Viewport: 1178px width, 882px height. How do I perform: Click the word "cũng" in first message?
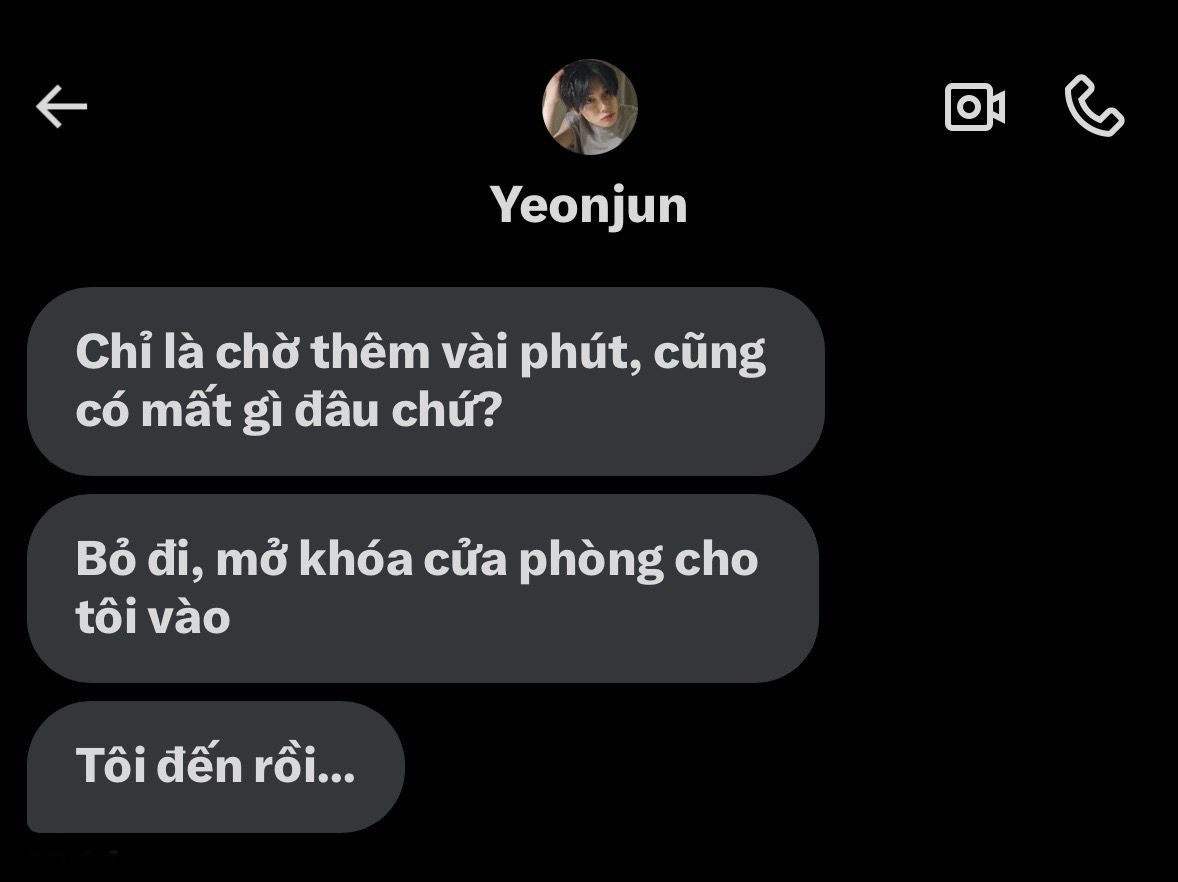[x=710, y=354]
